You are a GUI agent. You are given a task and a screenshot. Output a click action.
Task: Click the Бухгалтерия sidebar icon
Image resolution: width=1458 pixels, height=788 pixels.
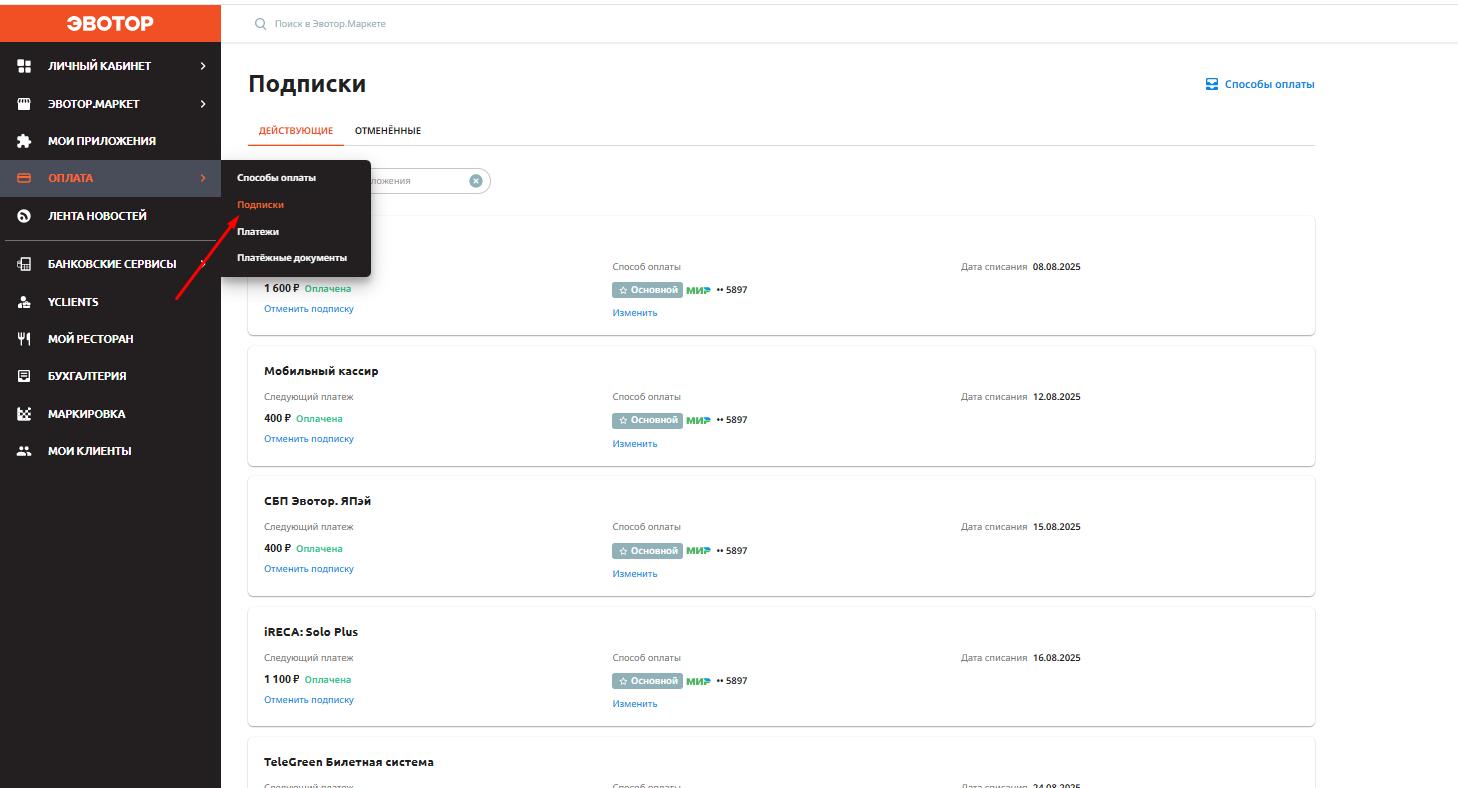coord(25,376)
